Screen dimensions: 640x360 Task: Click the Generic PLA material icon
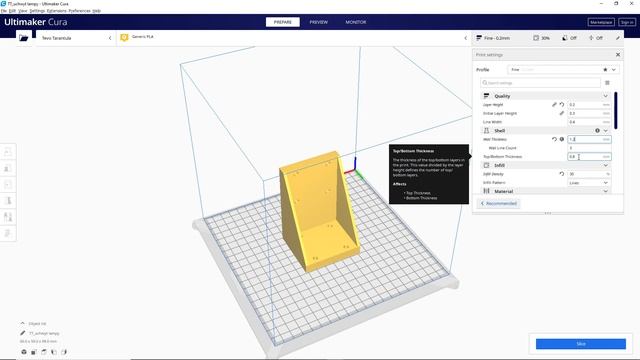tap(124, 38)
